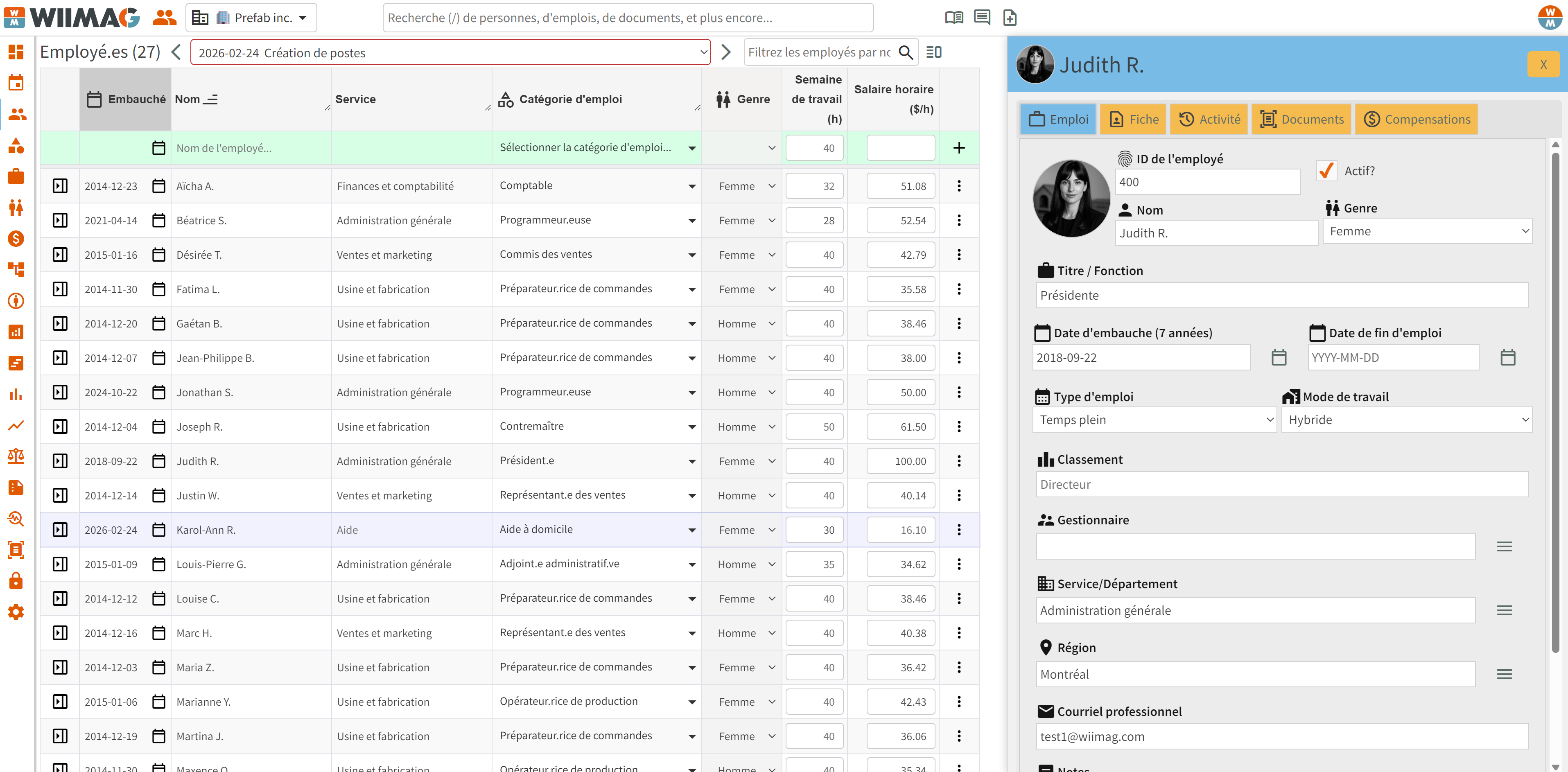Switch to the Compensations tab
The image size is (1568, 772).
[x=1417, y=120]
